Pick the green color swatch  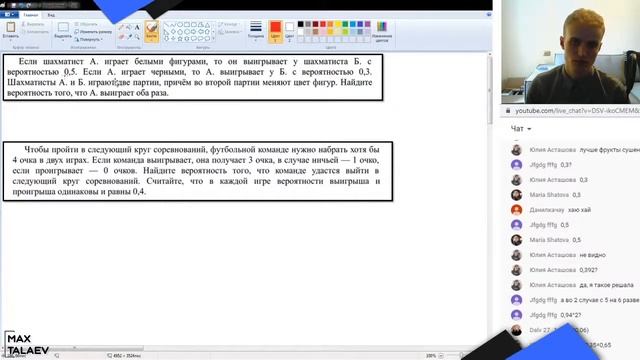coord(345,24)
